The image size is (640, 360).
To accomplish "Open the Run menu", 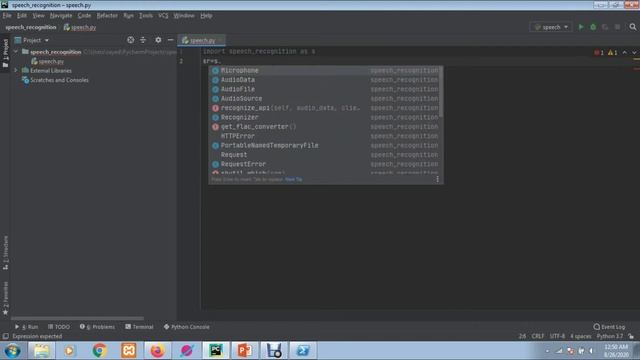I will click(x=129, y=16).
